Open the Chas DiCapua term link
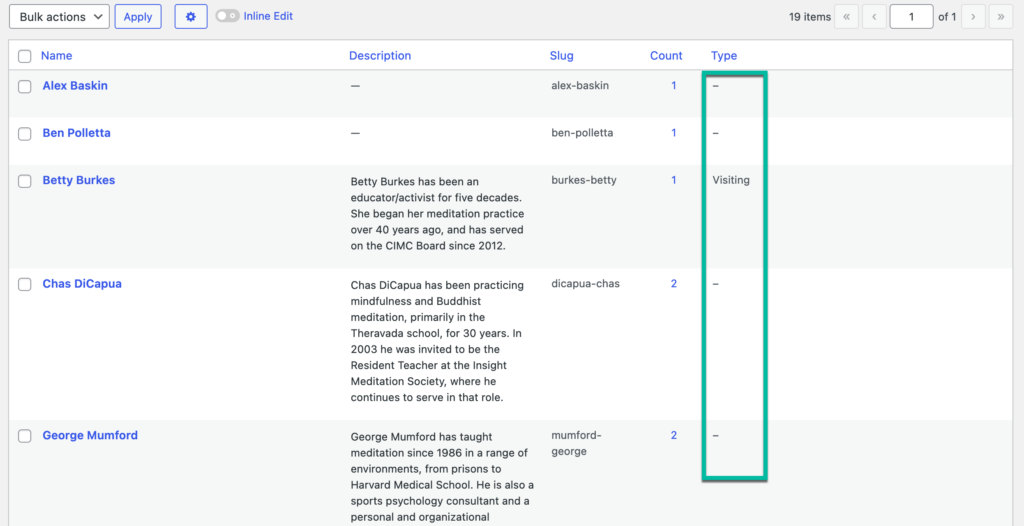The image size is (1024, 526). tap(83, 284)
